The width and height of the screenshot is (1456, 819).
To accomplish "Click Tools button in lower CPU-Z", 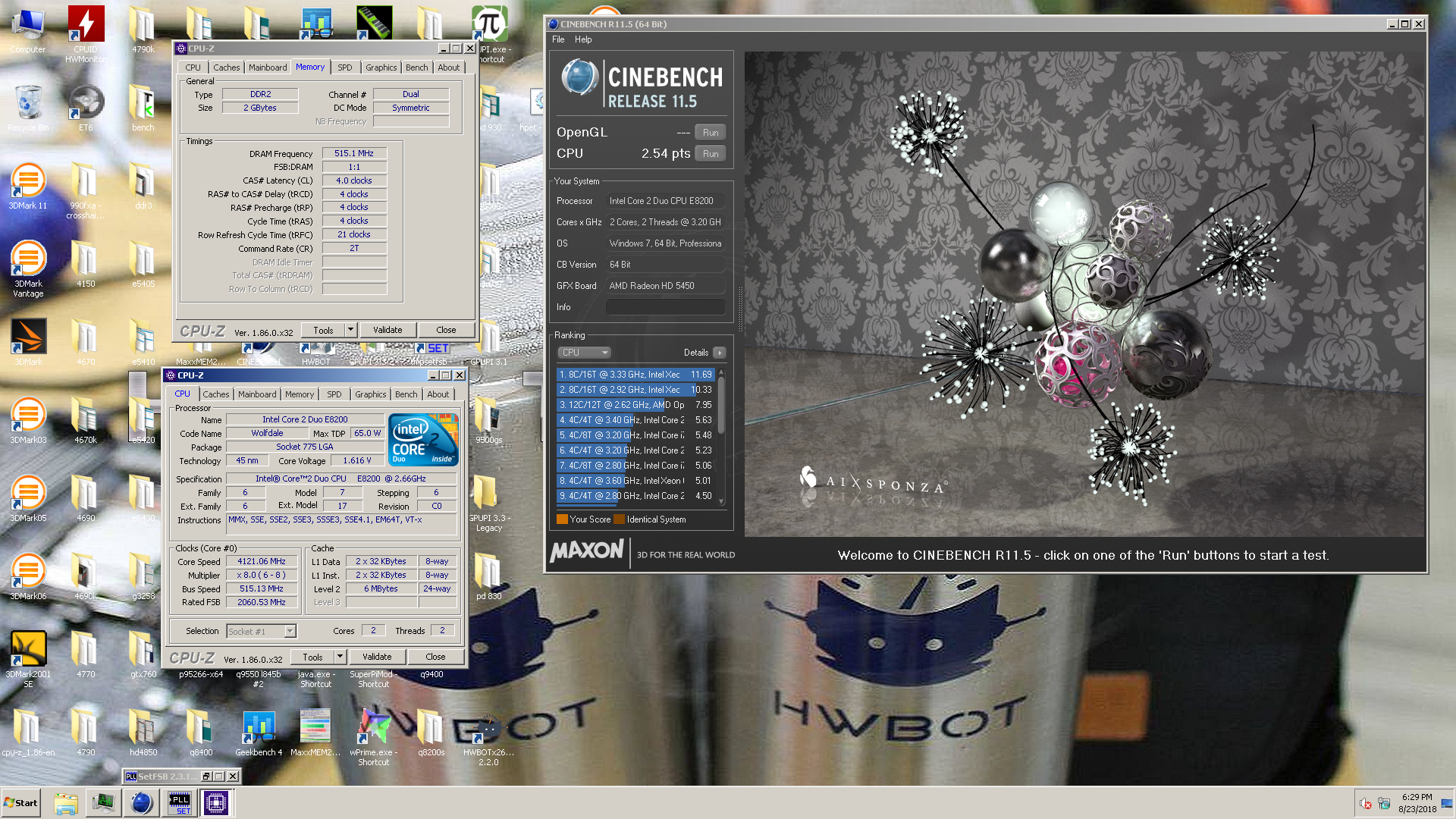I will (312, 657).
